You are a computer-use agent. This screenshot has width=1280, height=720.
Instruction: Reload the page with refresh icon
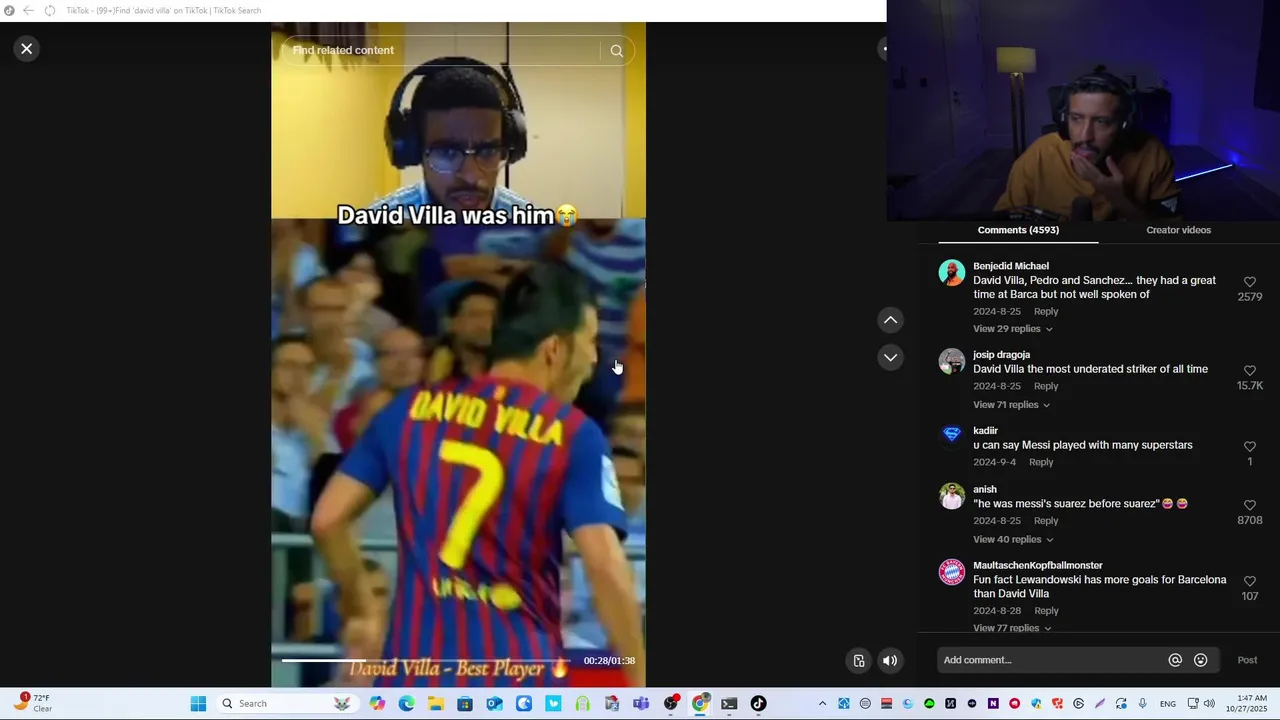pyautogui.click(x=49, y=10)
